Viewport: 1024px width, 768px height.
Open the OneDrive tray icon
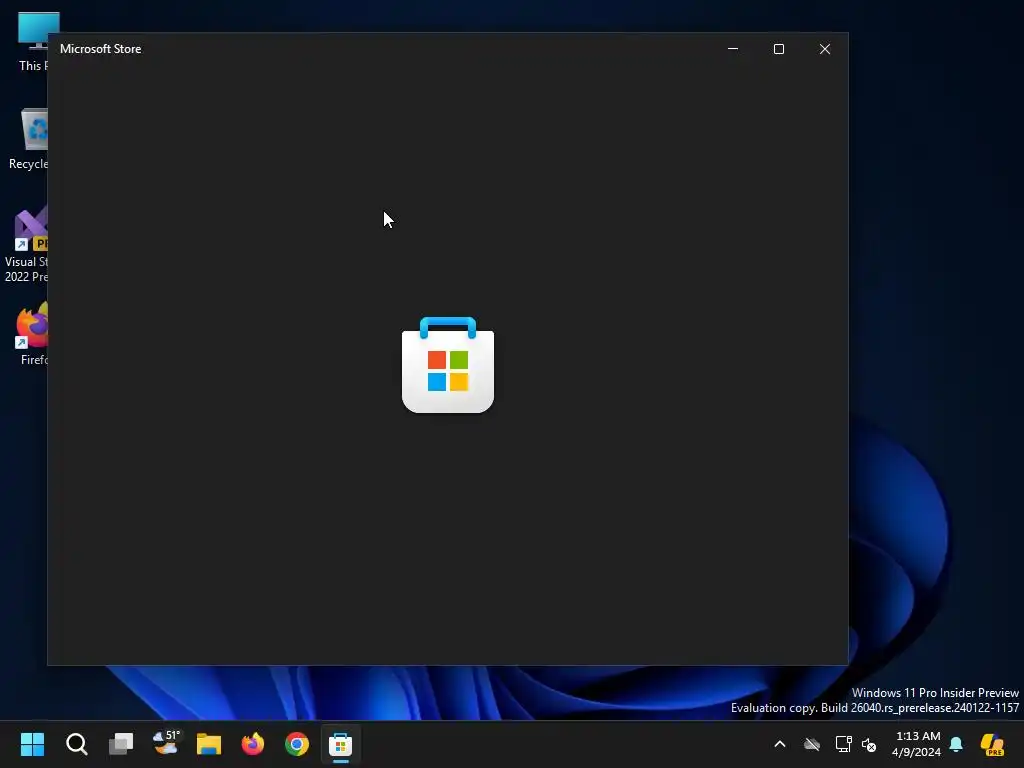[812, 744]
